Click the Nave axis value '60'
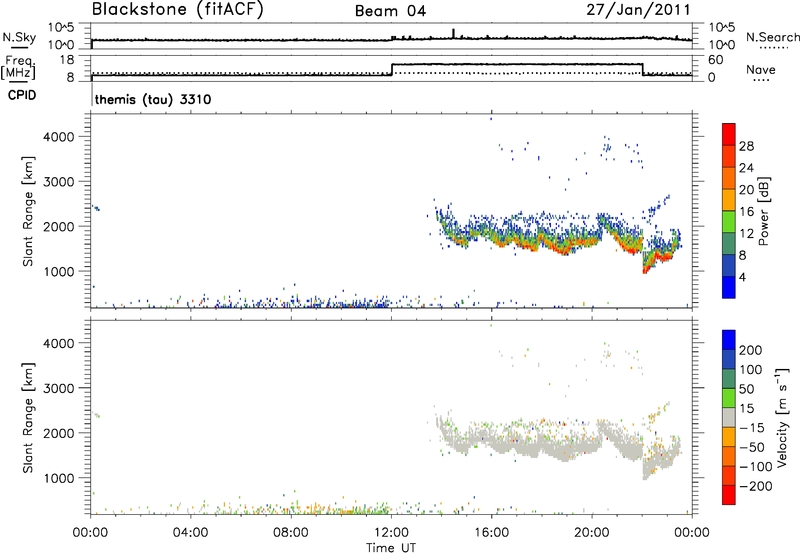Viewport: 800px width, 554px height. (x=715, y=60)
